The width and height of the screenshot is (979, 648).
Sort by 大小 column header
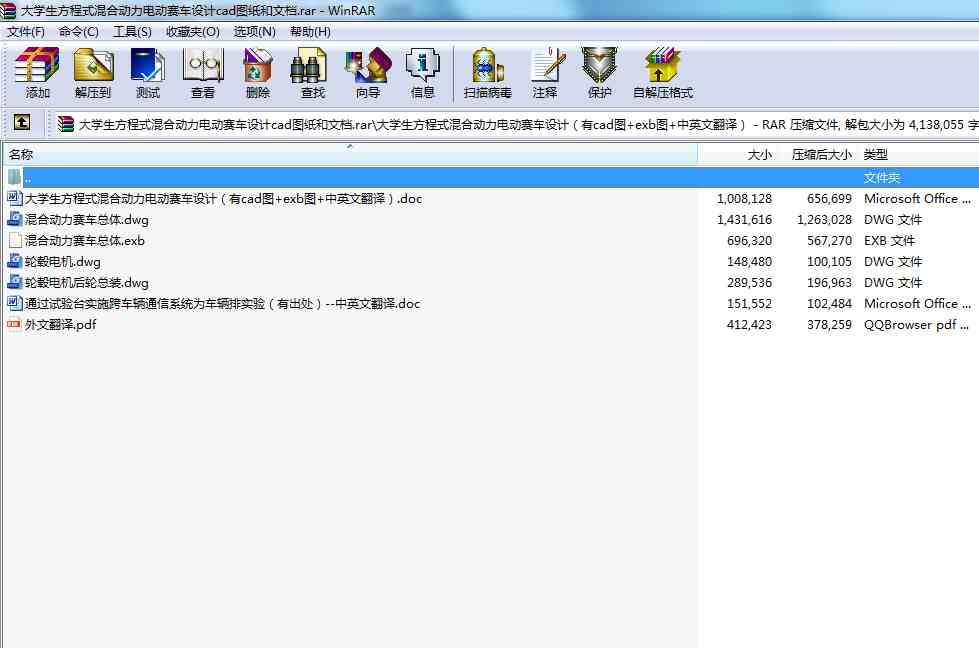coord(759,155)
